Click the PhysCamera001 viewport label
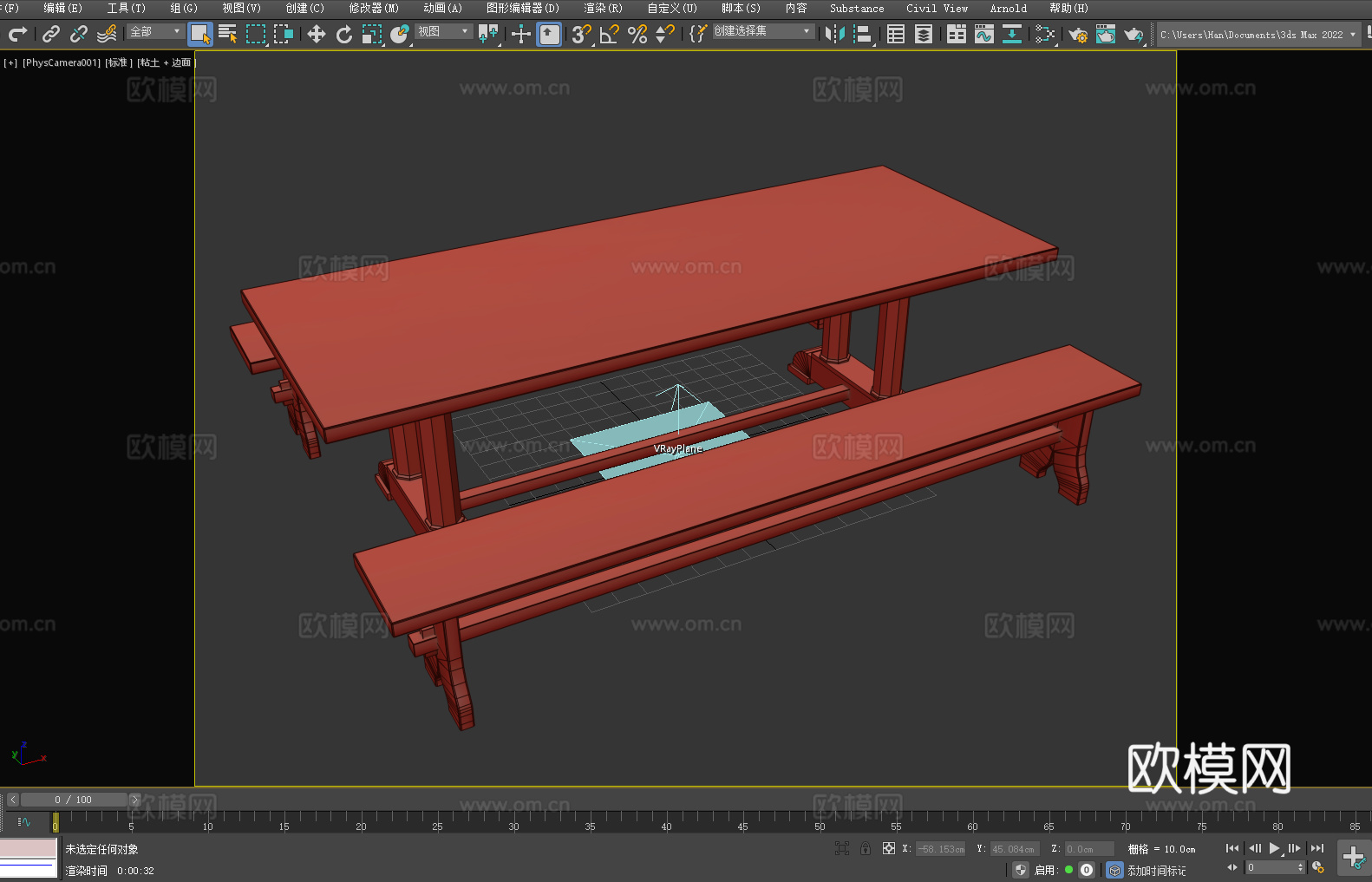 62,62
